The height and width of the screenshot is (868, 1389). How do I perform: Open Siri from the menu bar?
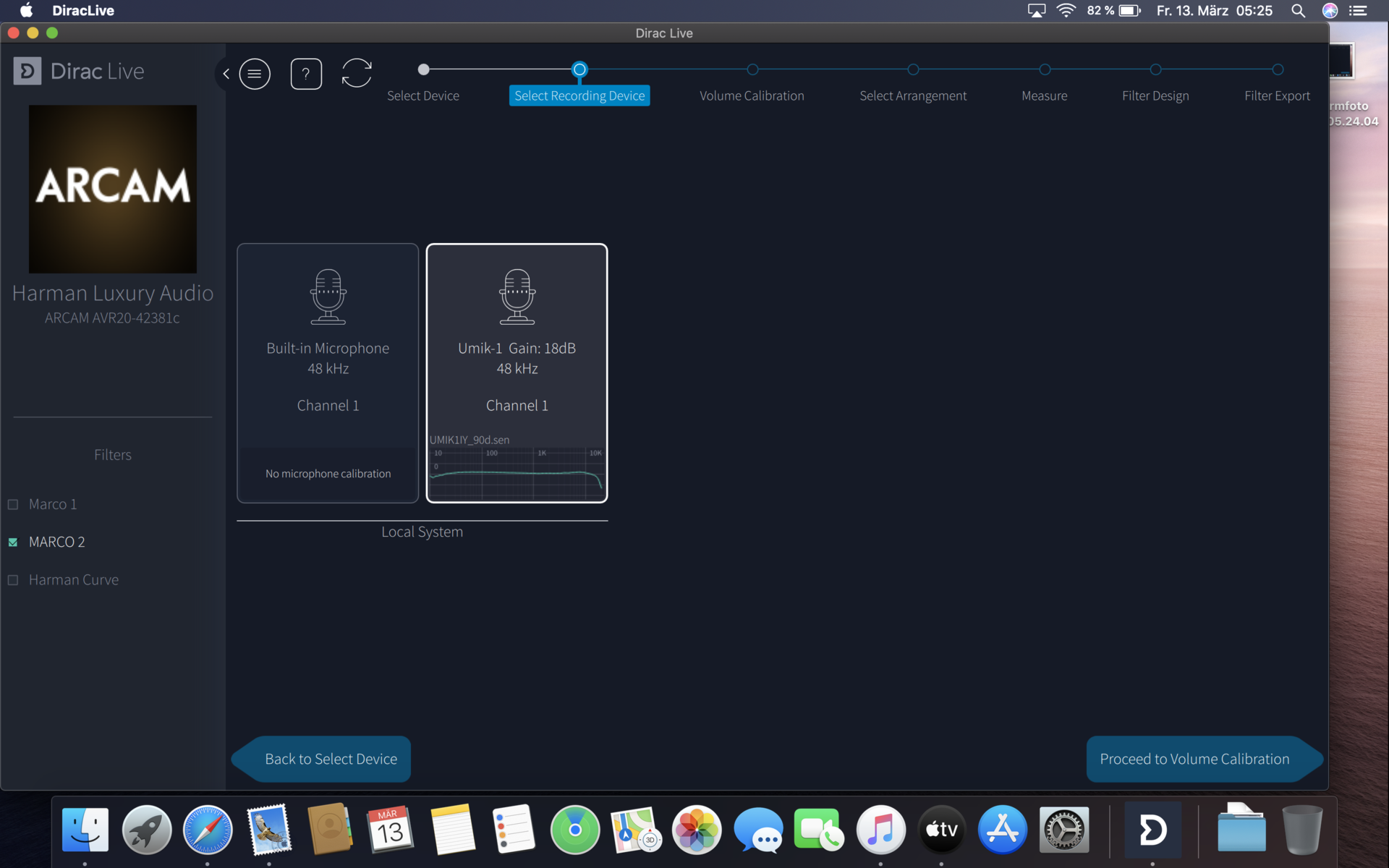[1330, 10]
